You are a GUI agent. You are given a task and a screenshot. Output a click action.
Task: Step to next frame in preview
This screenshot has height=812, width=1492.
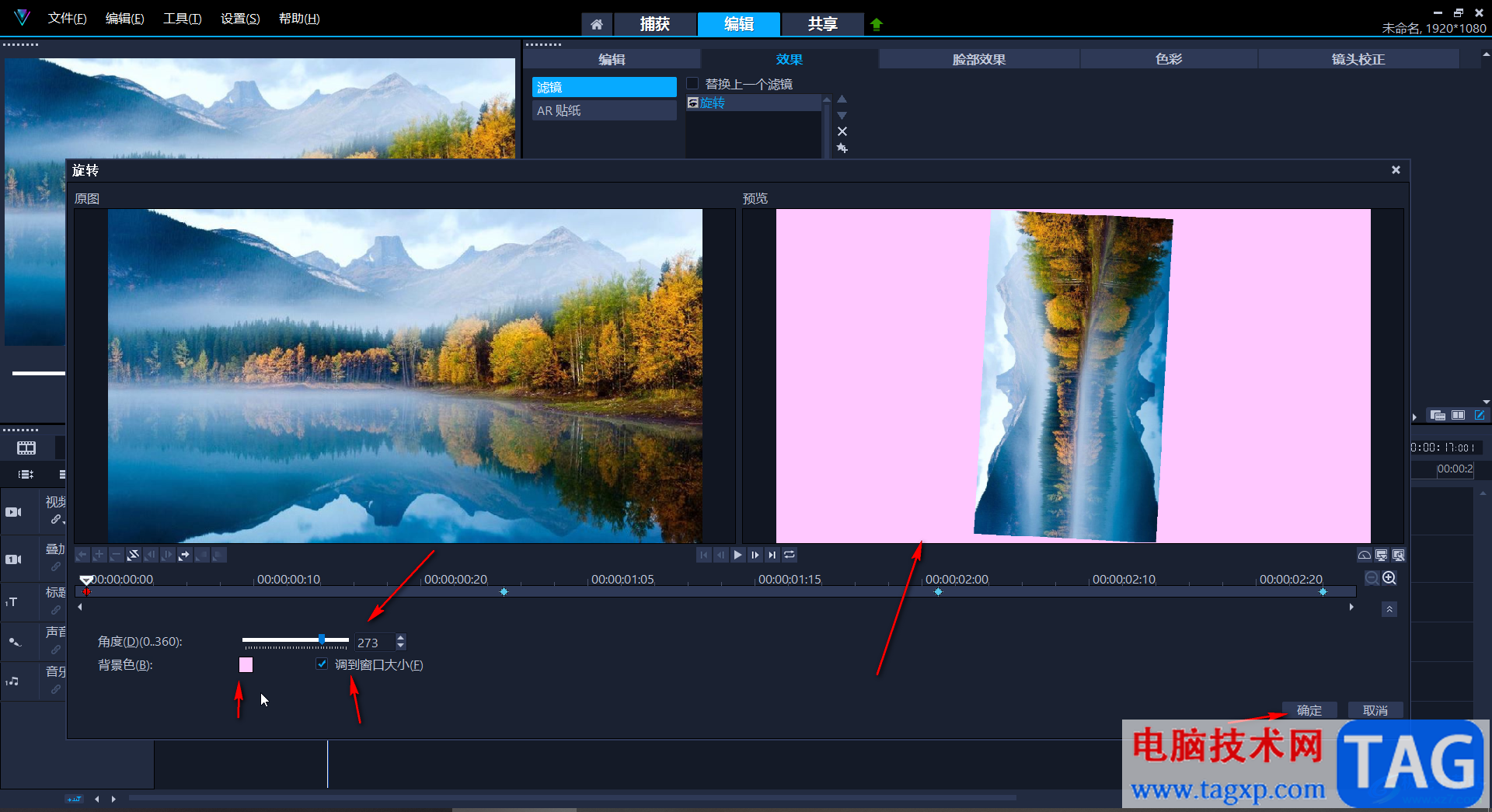tap(755, 555)
